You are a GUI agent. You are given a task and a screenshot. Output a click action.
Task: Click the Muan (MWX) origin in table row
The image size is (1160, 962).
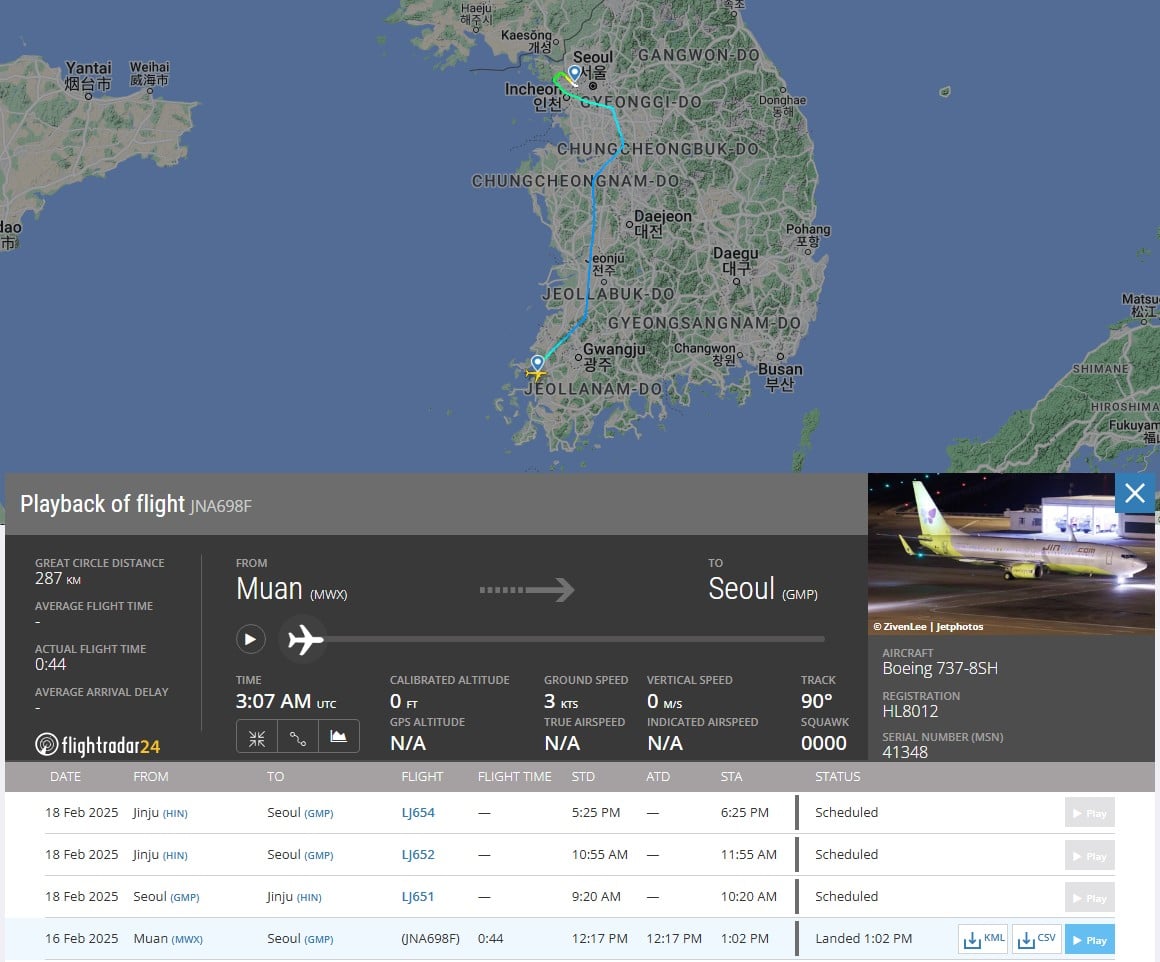[x=168, y=938]
